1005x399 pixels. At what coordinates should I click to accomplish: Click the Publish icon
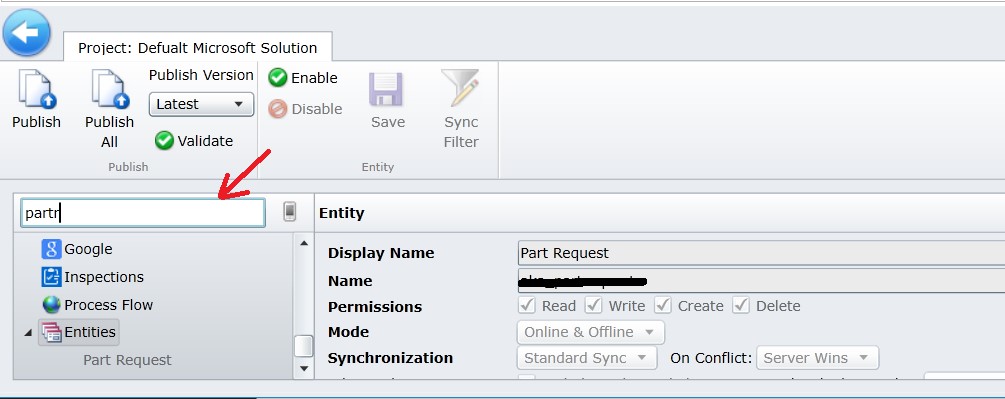[37, 89]
